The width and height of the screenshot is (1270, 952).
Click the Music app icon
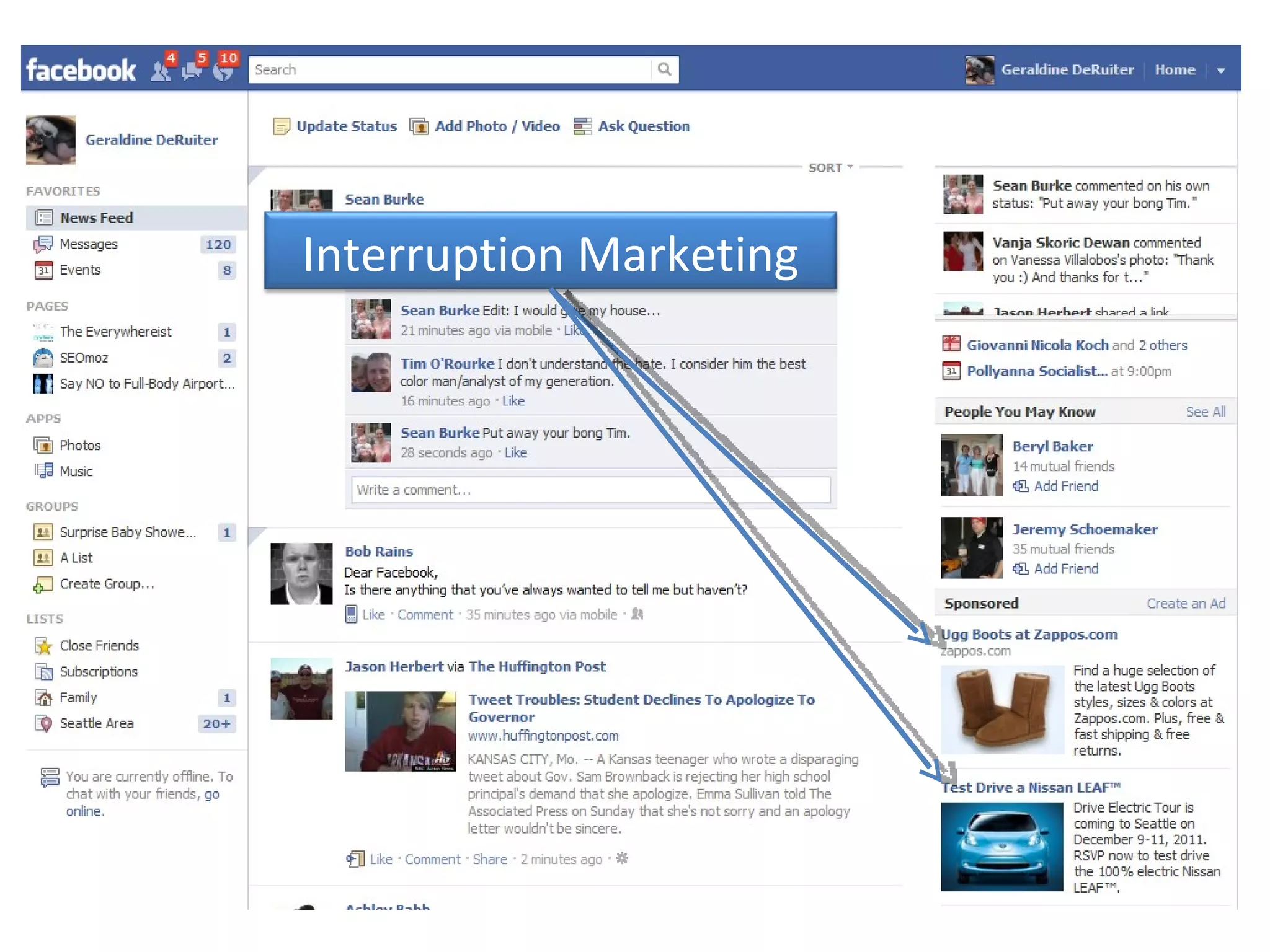tap(43, 471)
